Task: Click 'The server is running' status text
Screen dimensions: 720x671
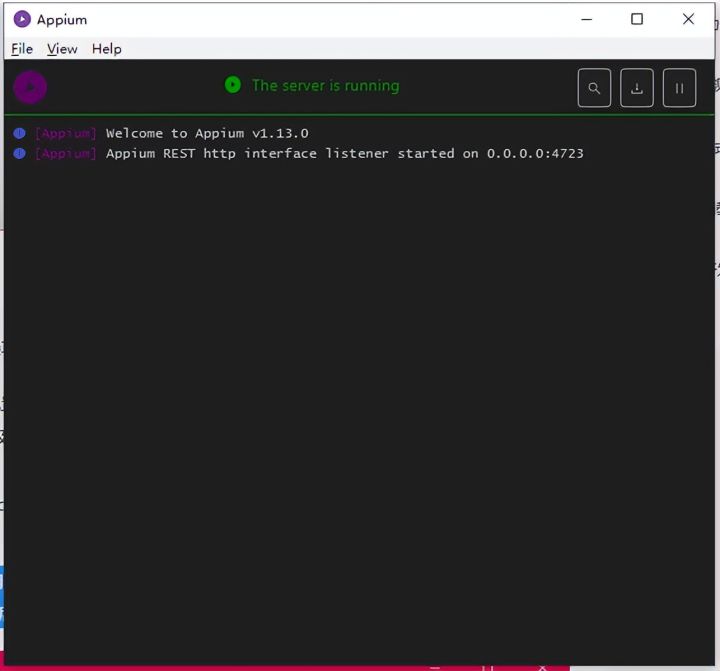Action: point(326,85)
